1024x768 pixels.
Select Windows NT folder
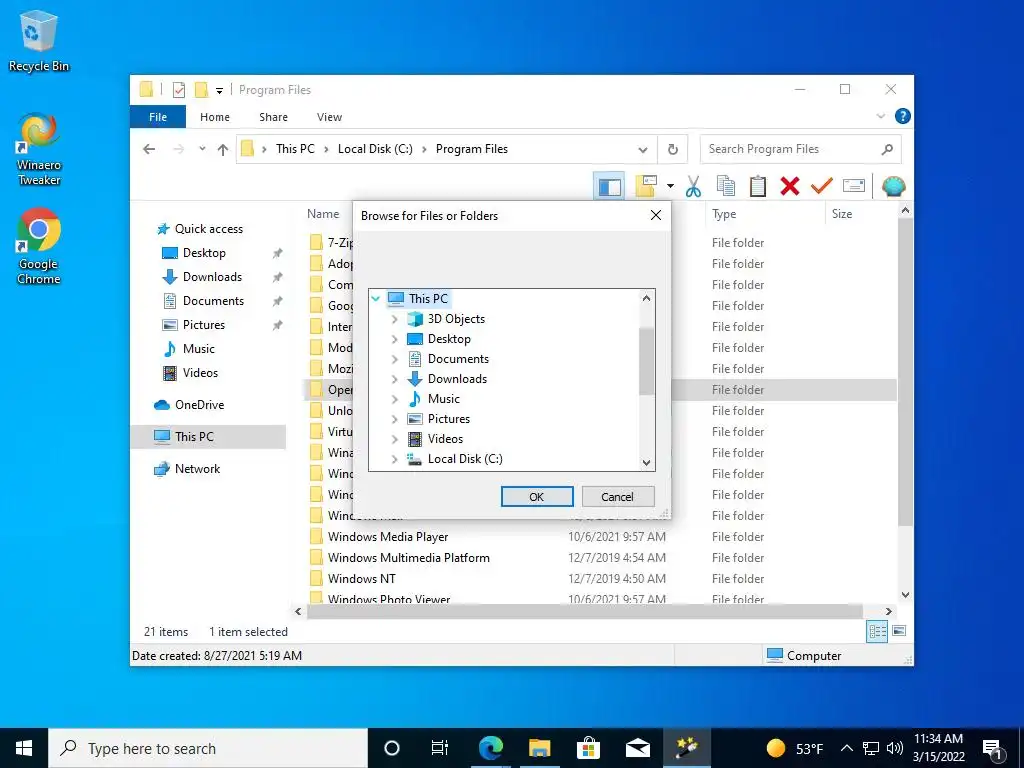click(x=361, y=579)
